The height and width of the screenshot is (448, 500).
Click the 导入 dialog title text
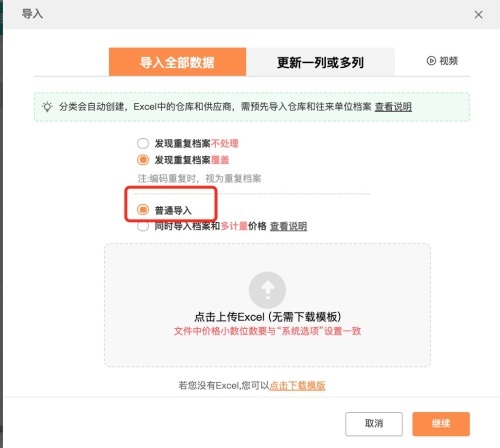pos(32,14)
